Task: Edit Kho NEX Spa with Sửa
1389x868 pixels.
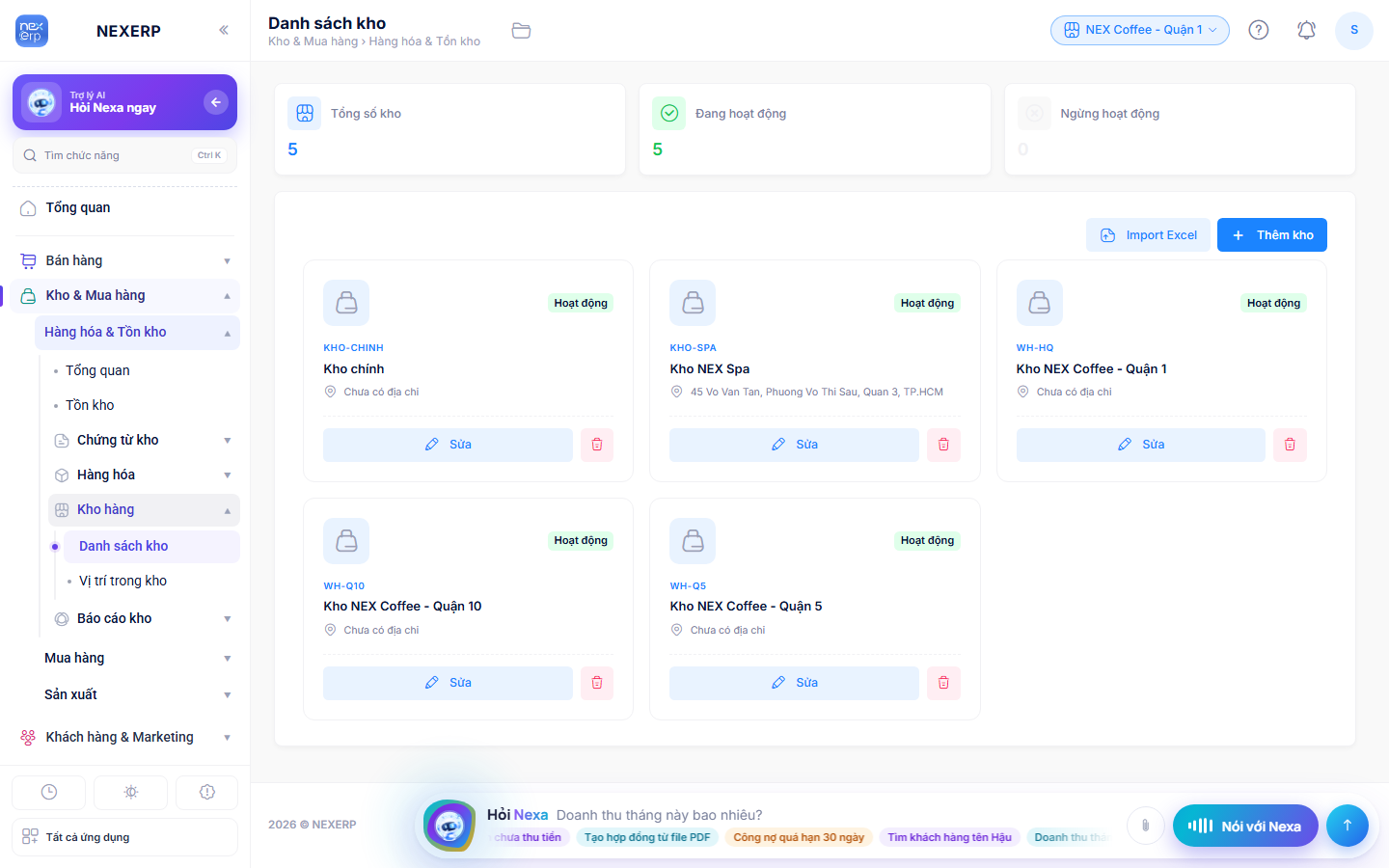Action: pyautogui.click(x=794, y=445)
